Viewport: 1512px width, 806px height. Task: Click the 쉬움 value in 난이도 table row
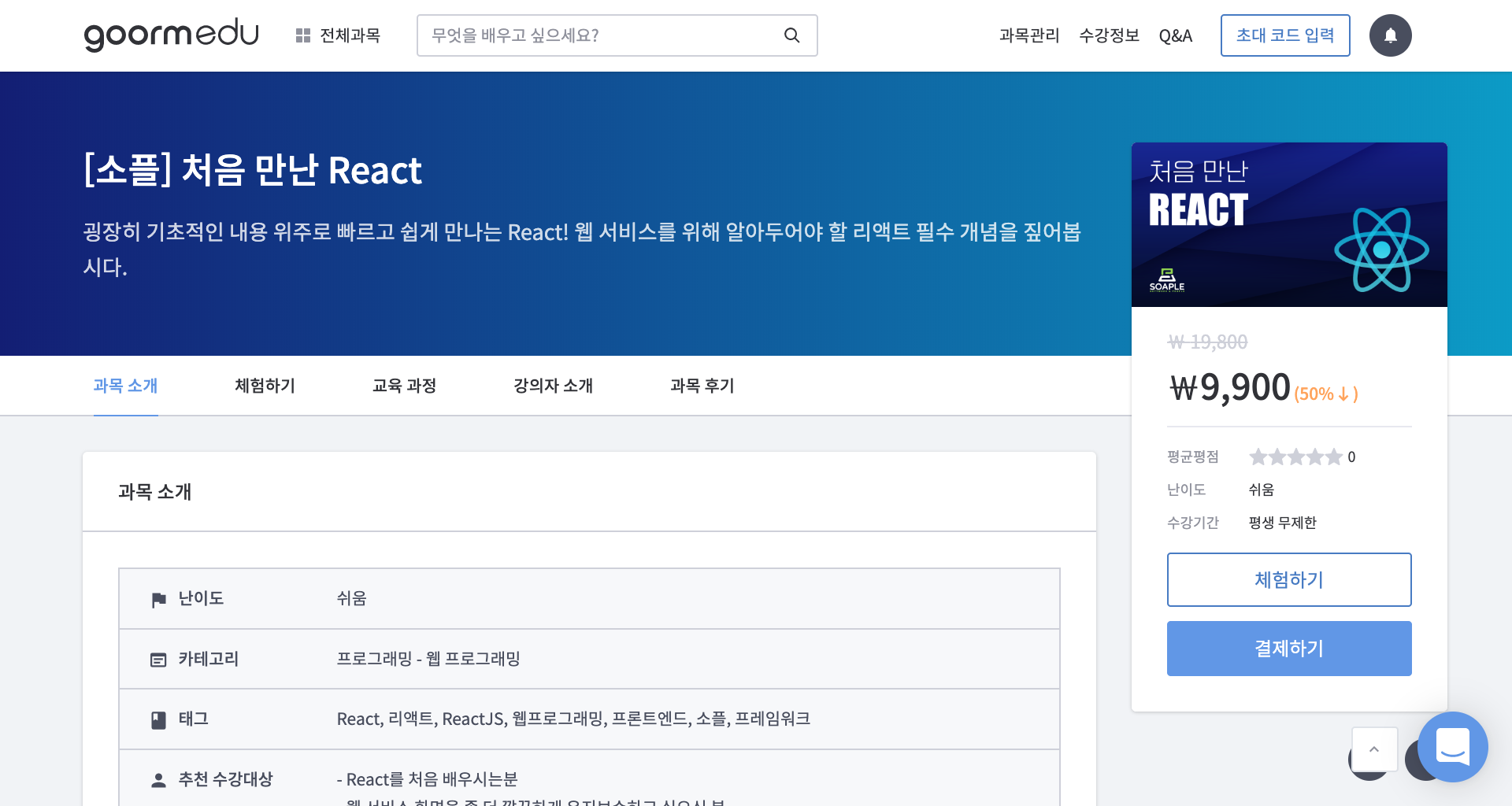coord(351,598)
